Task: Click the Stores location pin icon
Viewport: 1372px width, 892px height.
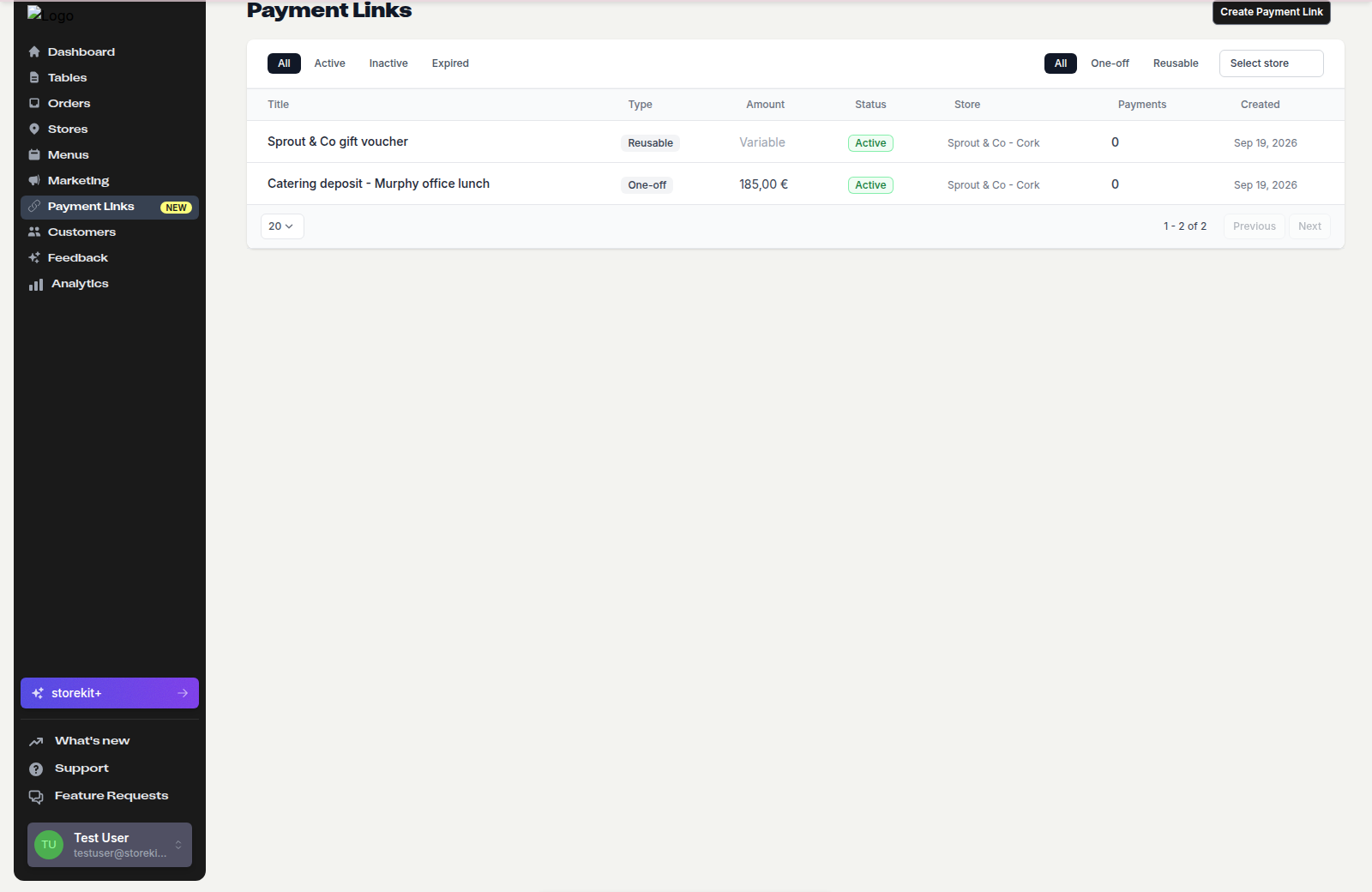Action: click(34, 130)
